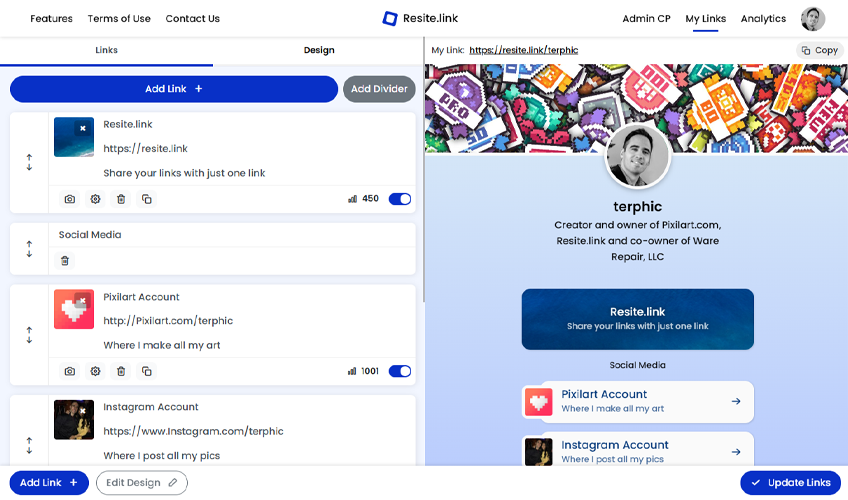Click the left panel vertical scrollbar
Image resolution: width=848 pixels, height=500 pixels.
click(x=423, y=170)
